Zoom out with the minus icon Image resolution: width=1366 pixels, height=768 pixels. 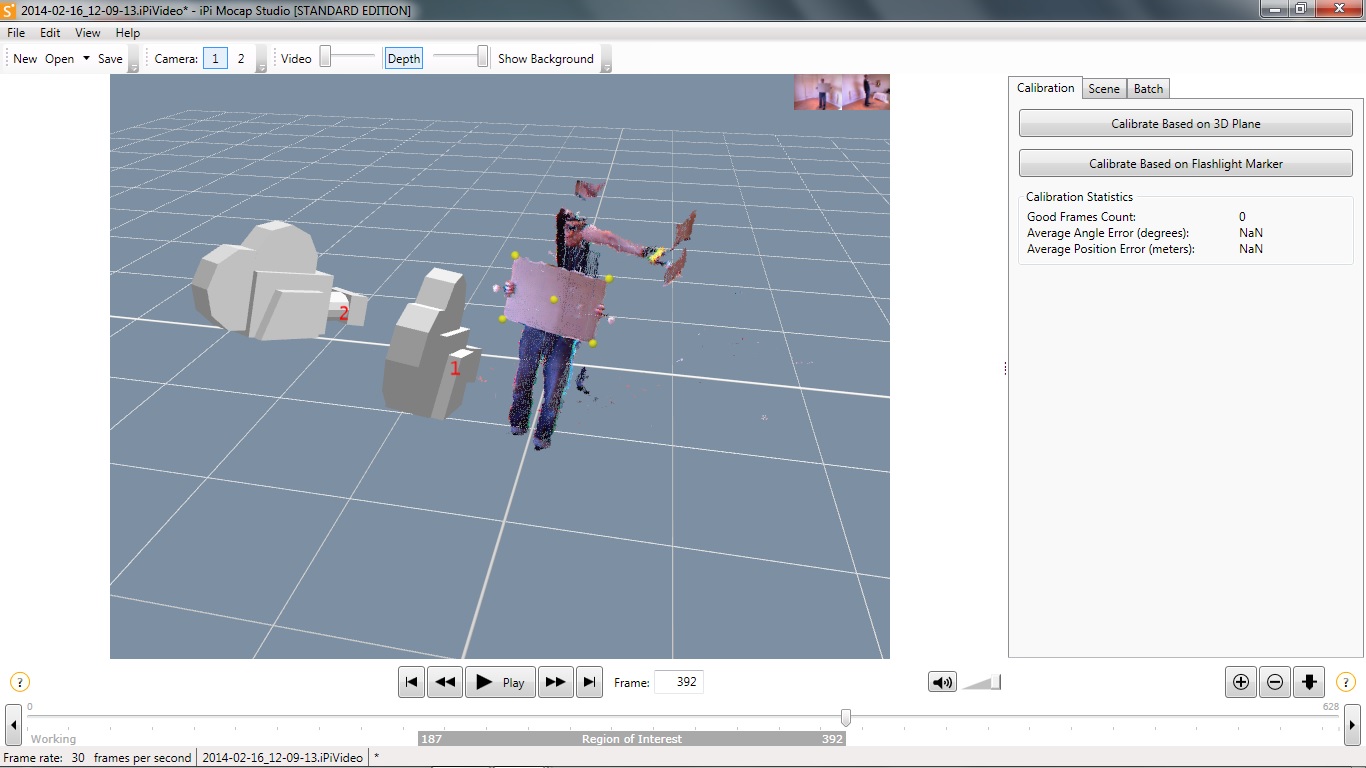tap(1275, 682)
